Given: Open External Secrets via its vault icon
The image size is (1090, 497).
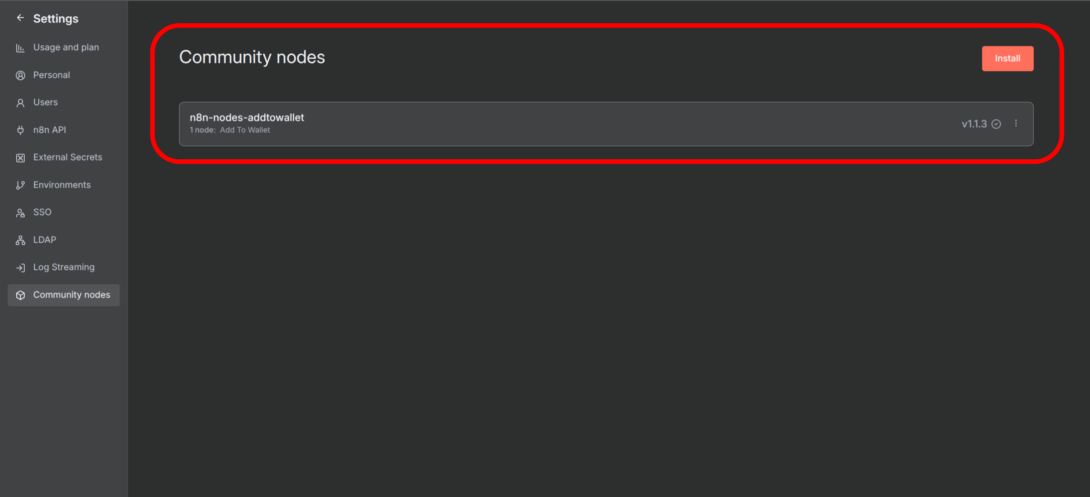Looking at the screenshot, I should (20, 158).
